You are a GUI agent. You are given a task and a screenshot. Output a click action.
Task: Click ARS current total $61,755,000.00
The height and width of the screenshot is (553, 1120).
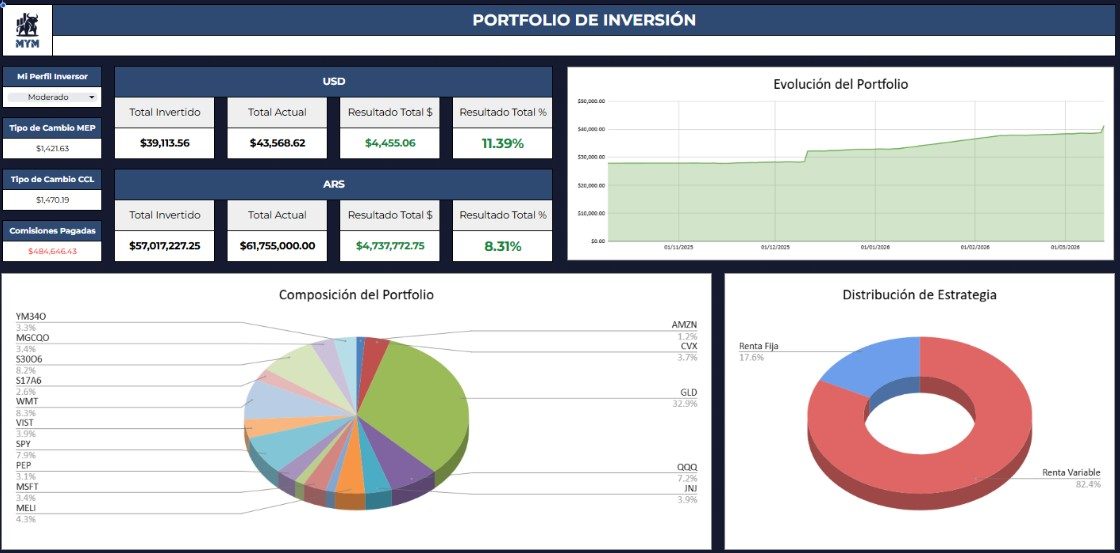[x=277, y=246]
